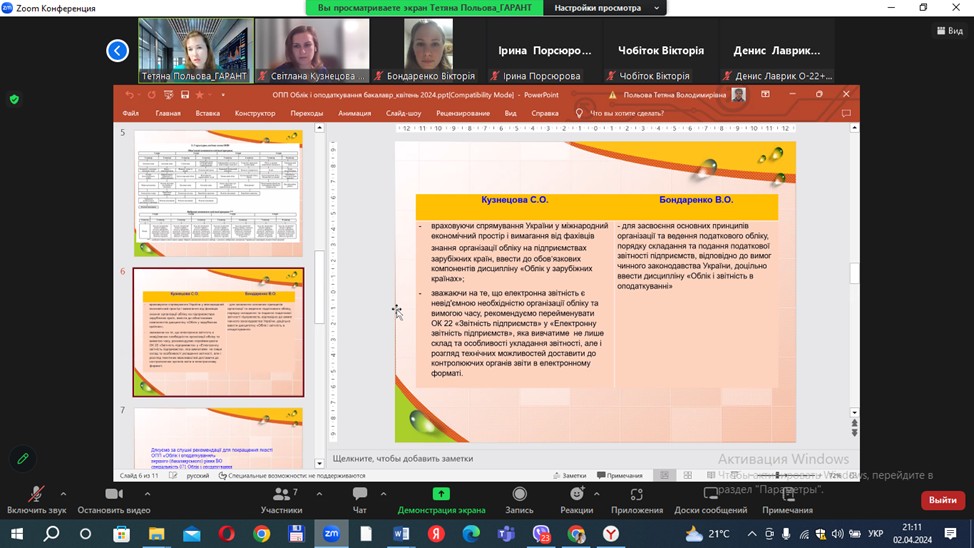Viewport: 974px width, 548px height.
Task: Click the red Выйти leave button
Action: coord(942,500)
